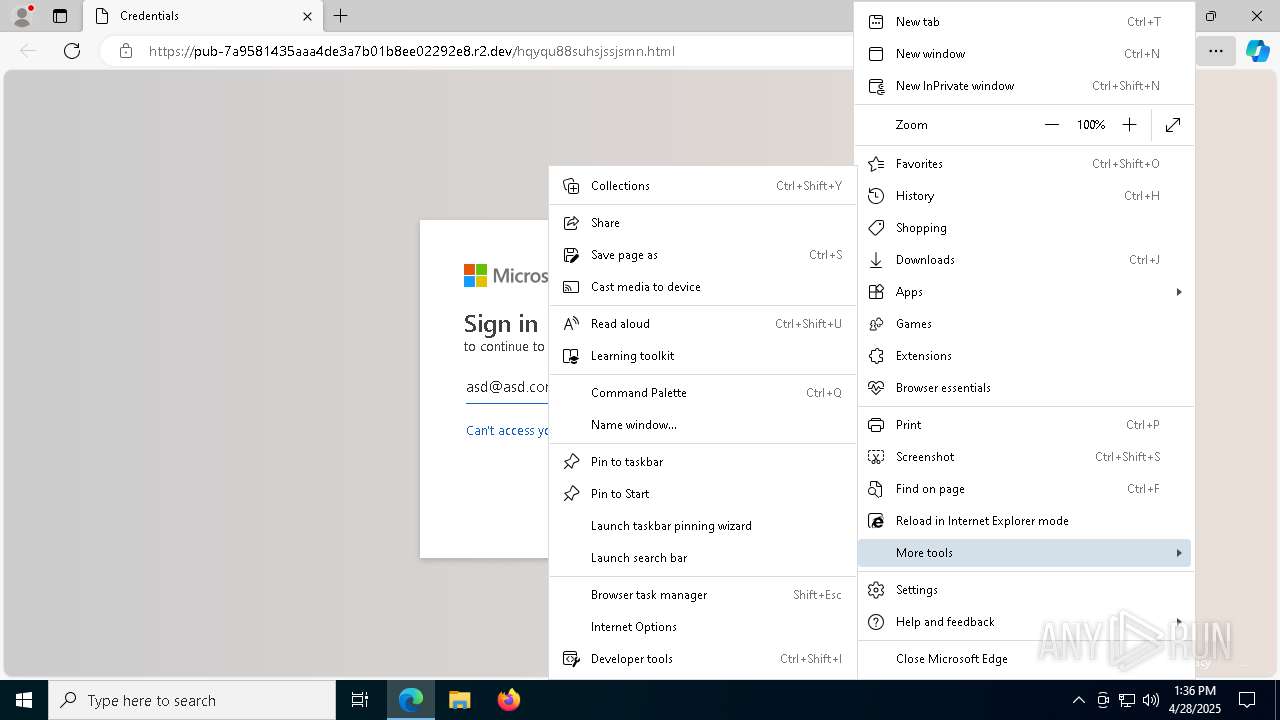Open a new tab with plus button
This screenshot has height=720, width=1280.
point(341,16)
